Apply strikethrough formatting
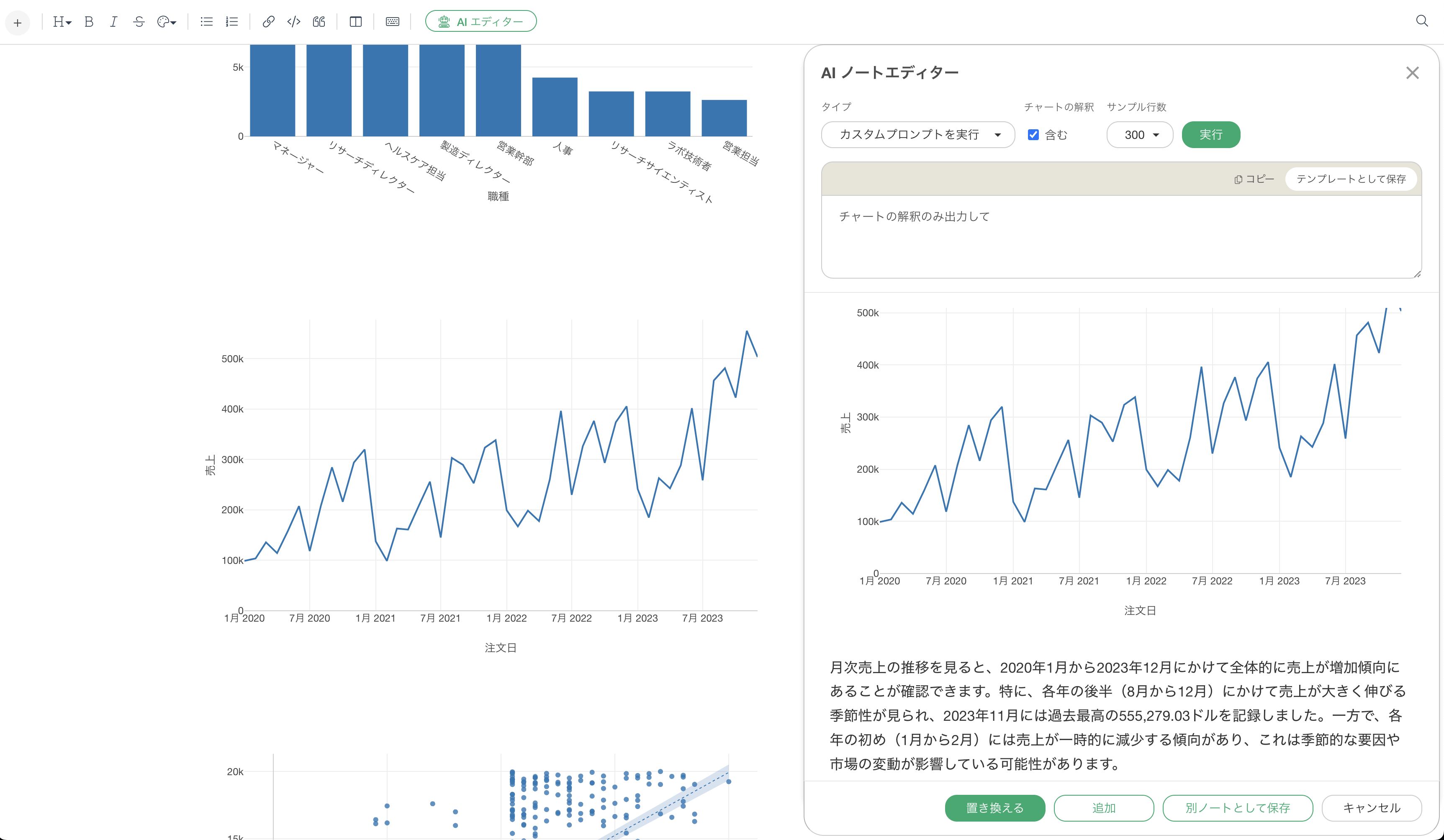Viewport: 1444px width, 840px height. pos(139,22)
